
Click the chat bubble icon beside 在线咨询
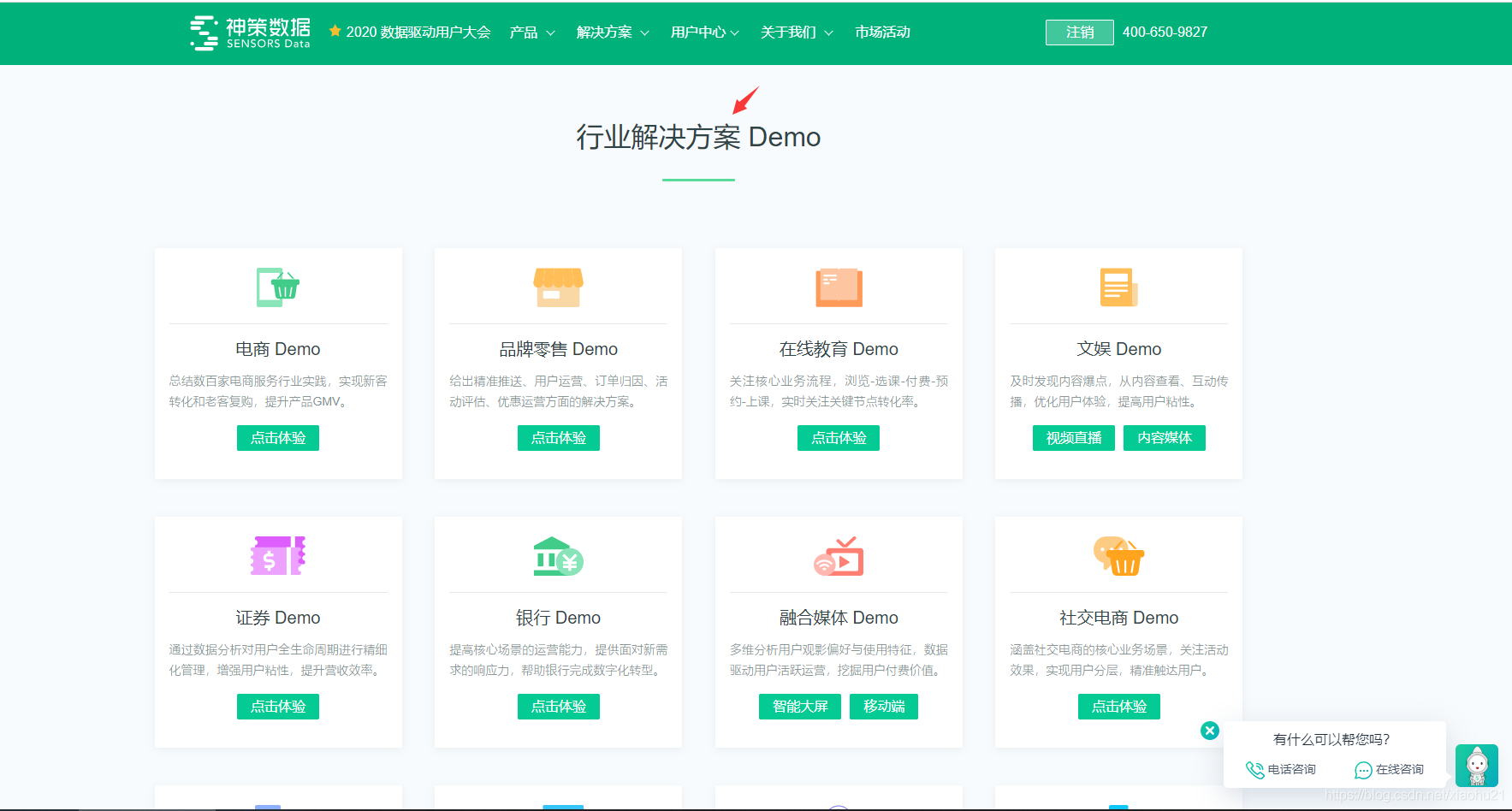(x=1363, y=770)
